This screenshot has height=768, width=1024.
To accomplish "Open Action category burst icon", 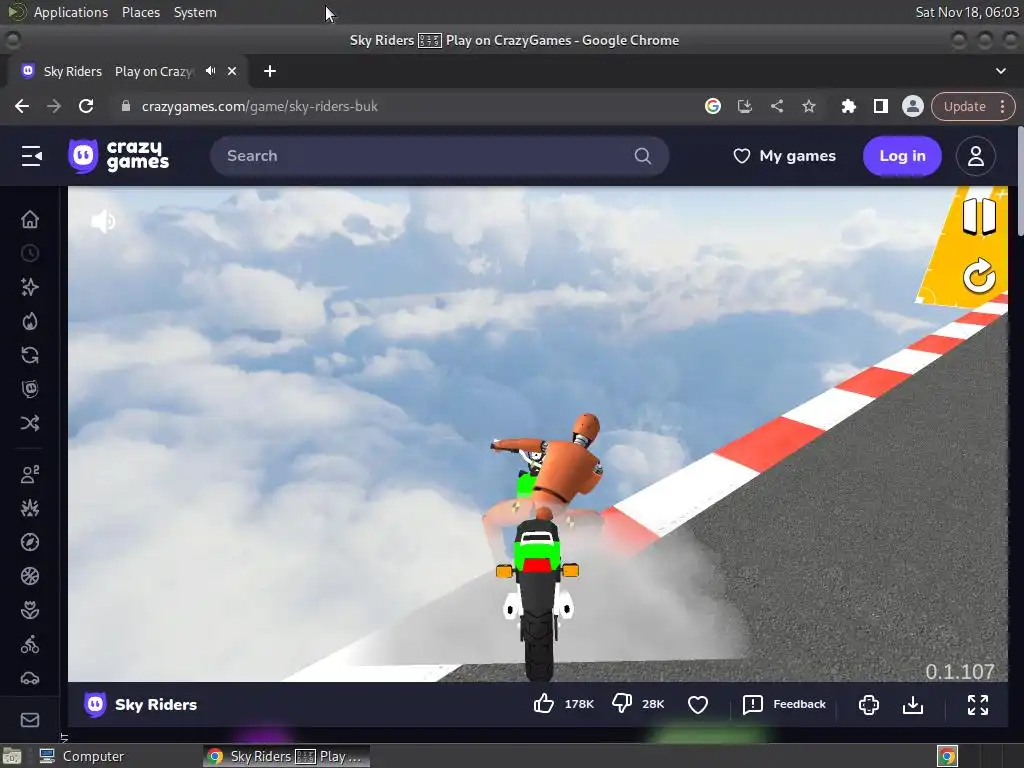I will (30, 508).
